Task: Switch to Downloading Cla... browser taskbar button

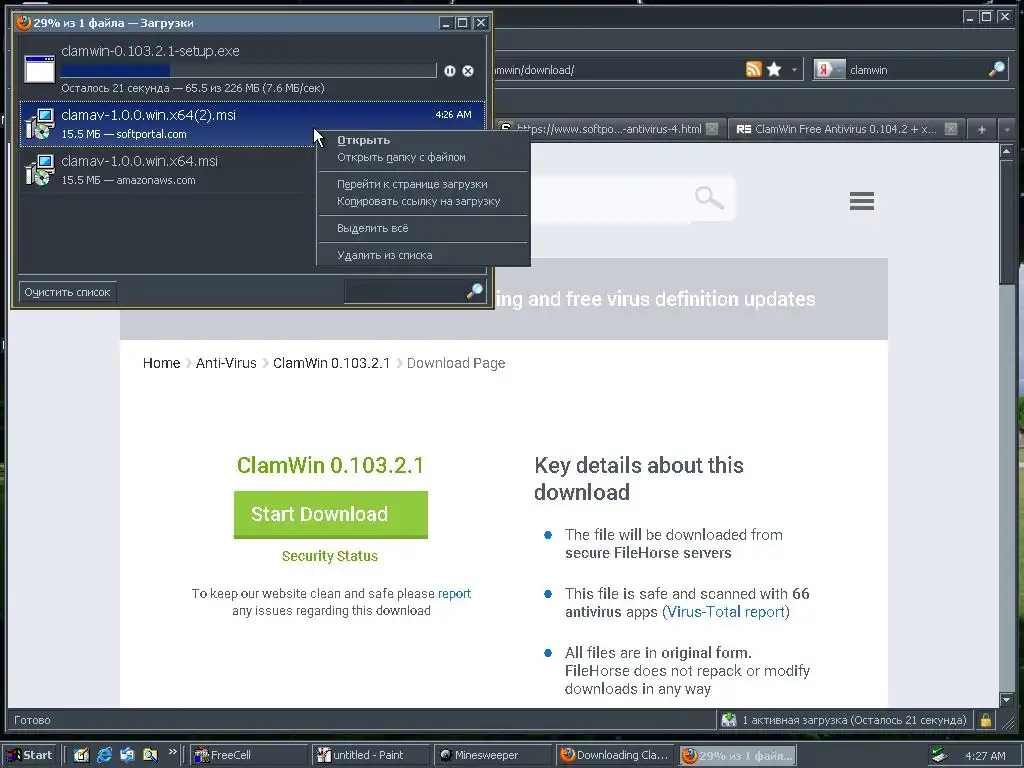Action: click(615, 755)
